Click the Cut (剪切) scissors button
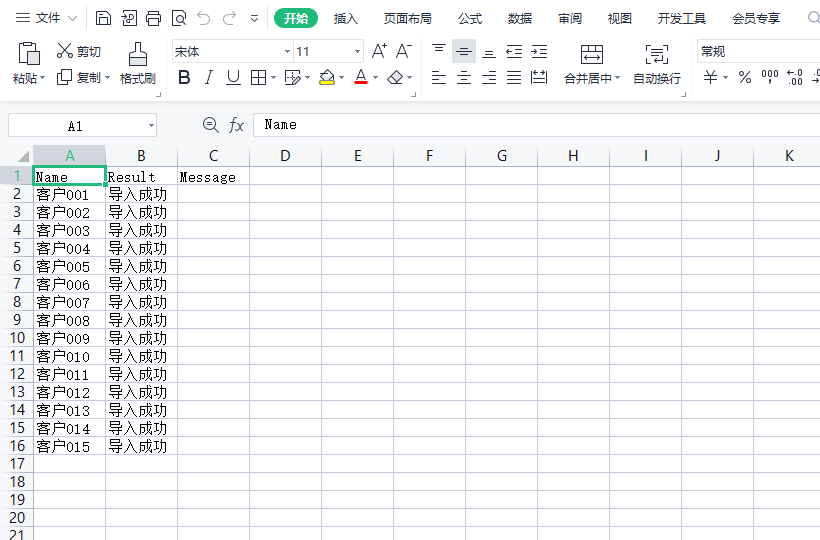The image size is (820, 540). tap(79, 51)
